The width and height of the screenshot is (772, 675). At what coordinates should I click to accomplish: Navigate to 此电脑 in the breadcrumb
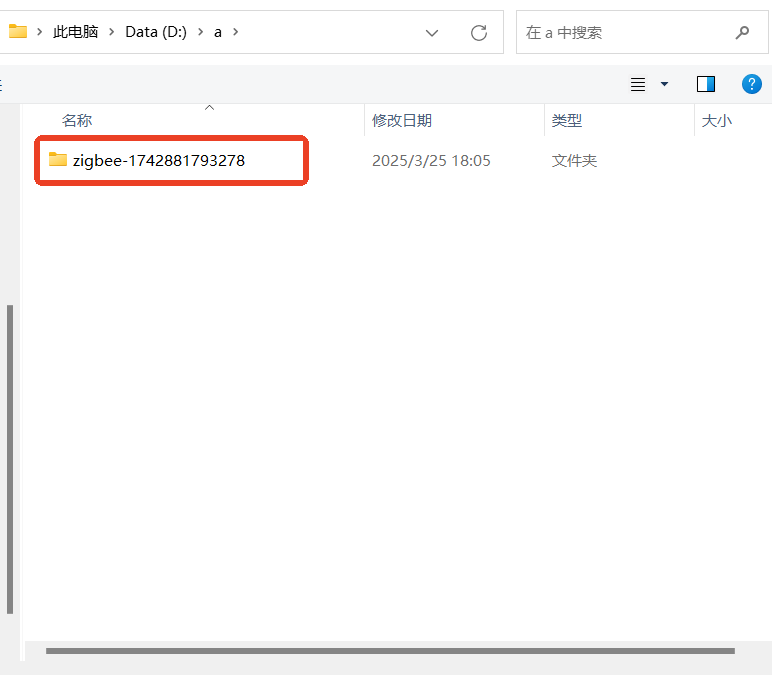pyautogui.click(x=75, y=32)
